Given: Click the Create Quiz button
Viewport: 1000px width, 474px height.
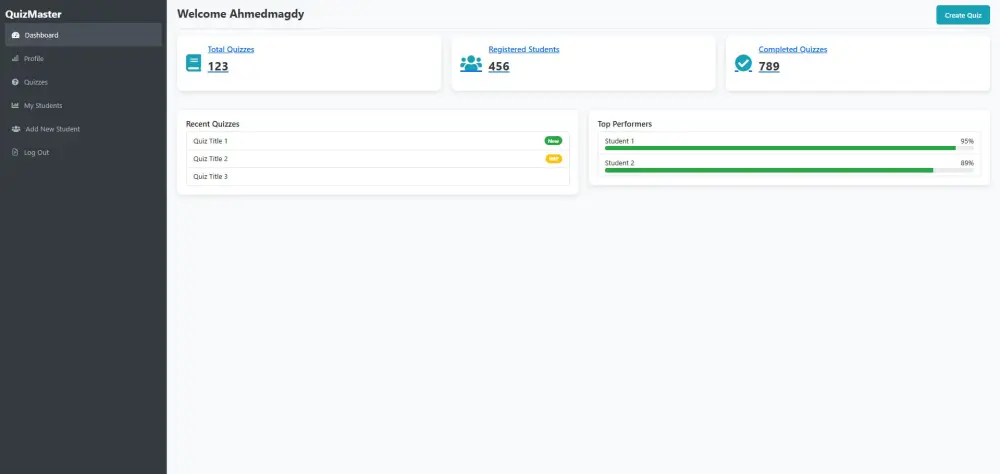Looking at the screenshot, I should (962, 15).
